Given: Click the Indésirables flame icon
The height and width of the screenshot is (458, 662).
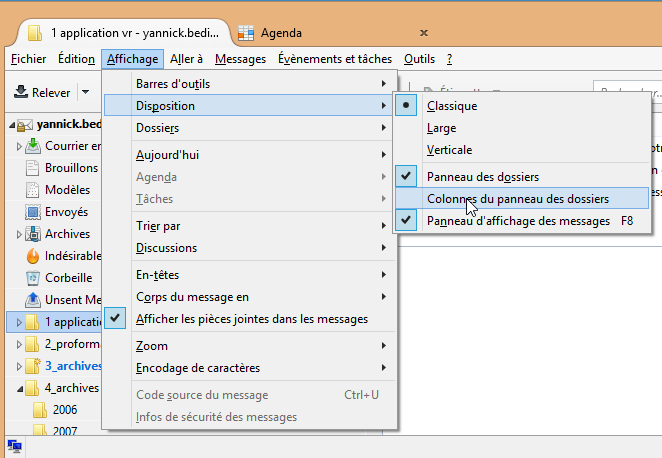Looking at the screenshot, I should coord(32,256).
